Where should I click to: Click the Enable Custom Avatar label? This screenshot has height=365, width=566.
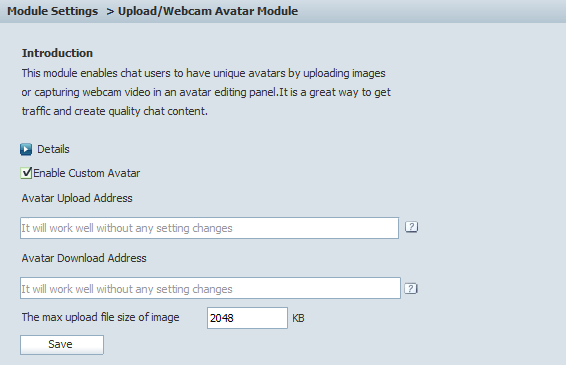pos(87,173)
